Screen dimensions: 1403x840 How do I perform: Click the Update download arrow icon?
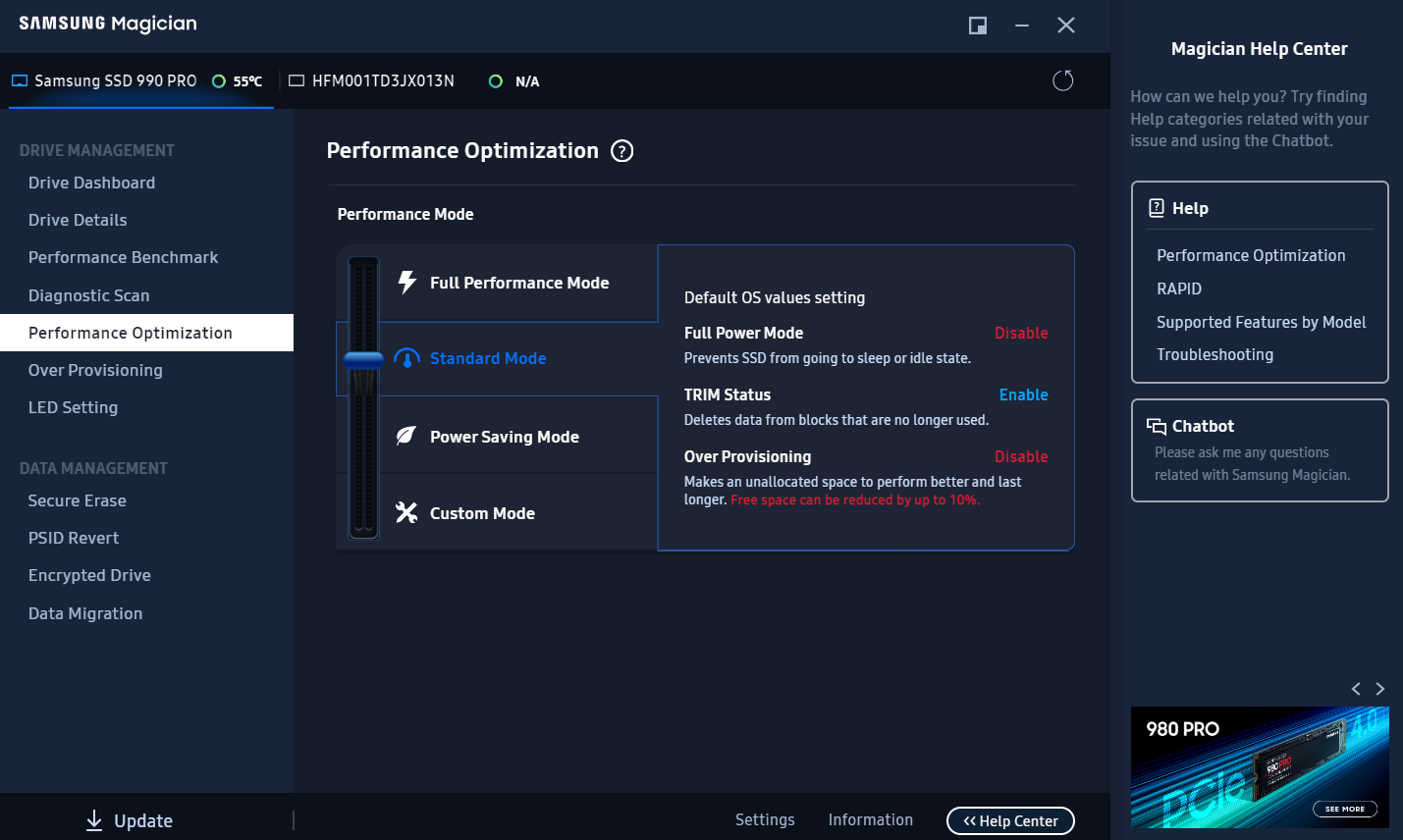point(94,820)
